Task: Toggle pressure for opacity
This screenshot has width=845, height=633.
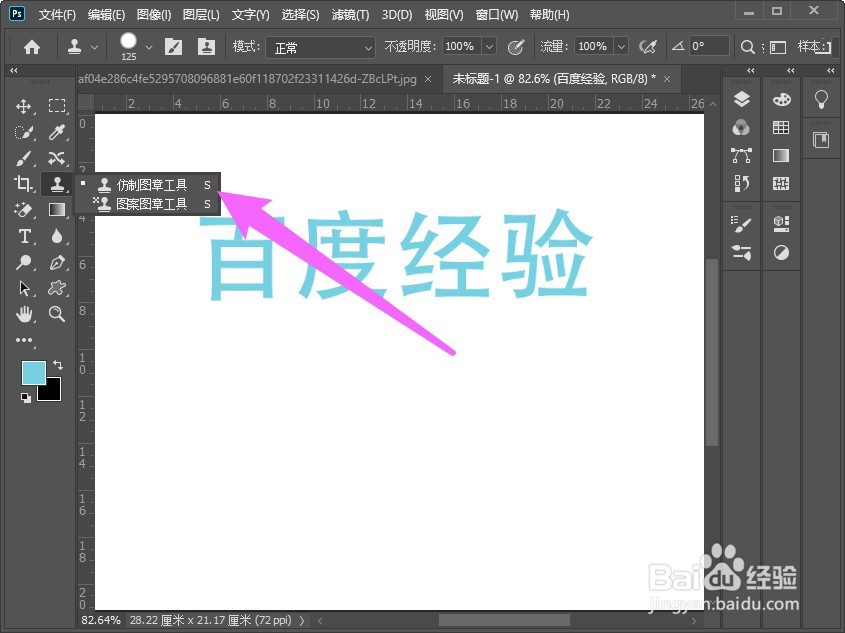Action: coord(516,47)
